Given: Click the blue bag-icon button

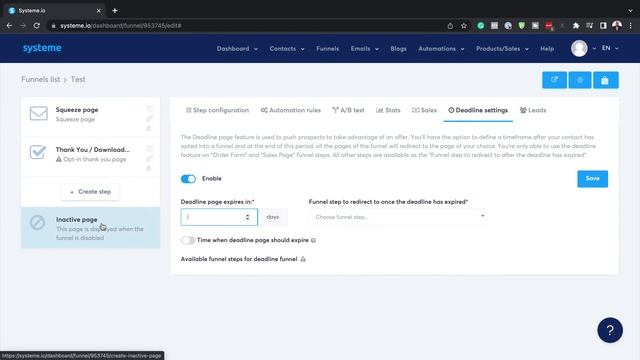Looking at the screenshot, I should 605,80.
